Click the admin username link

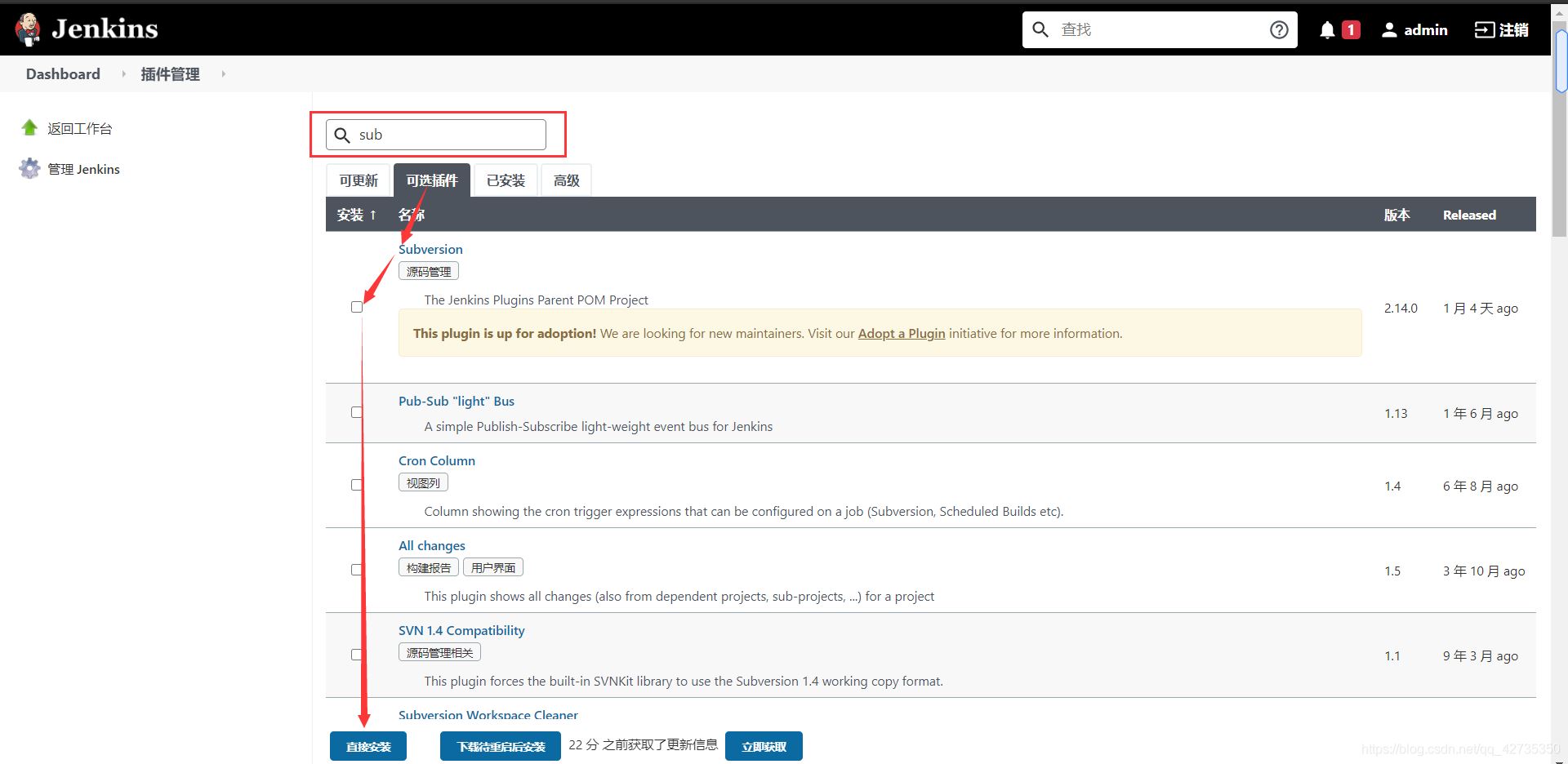point(1426,30)
